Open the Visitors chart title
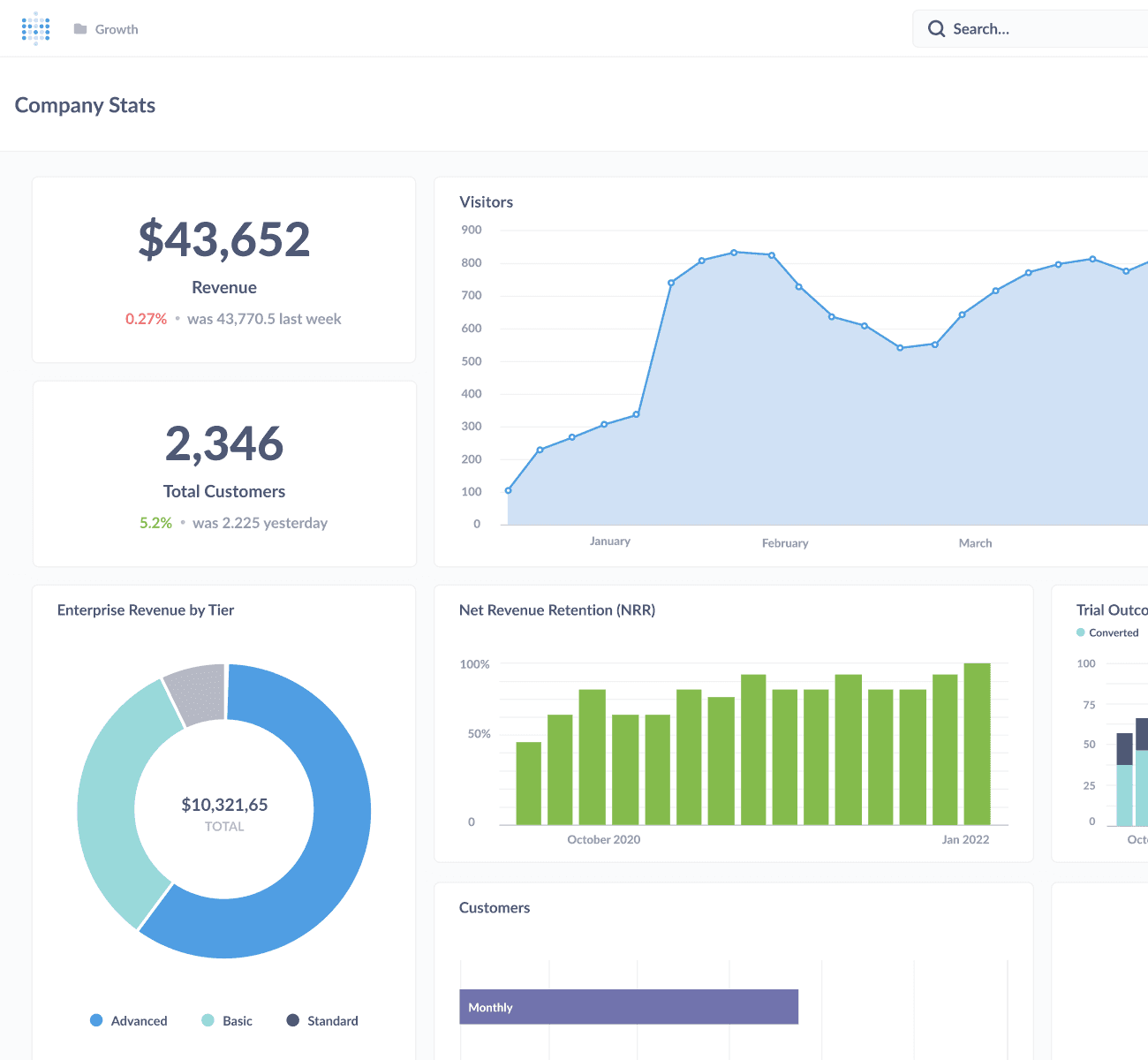 click(486, 202)
